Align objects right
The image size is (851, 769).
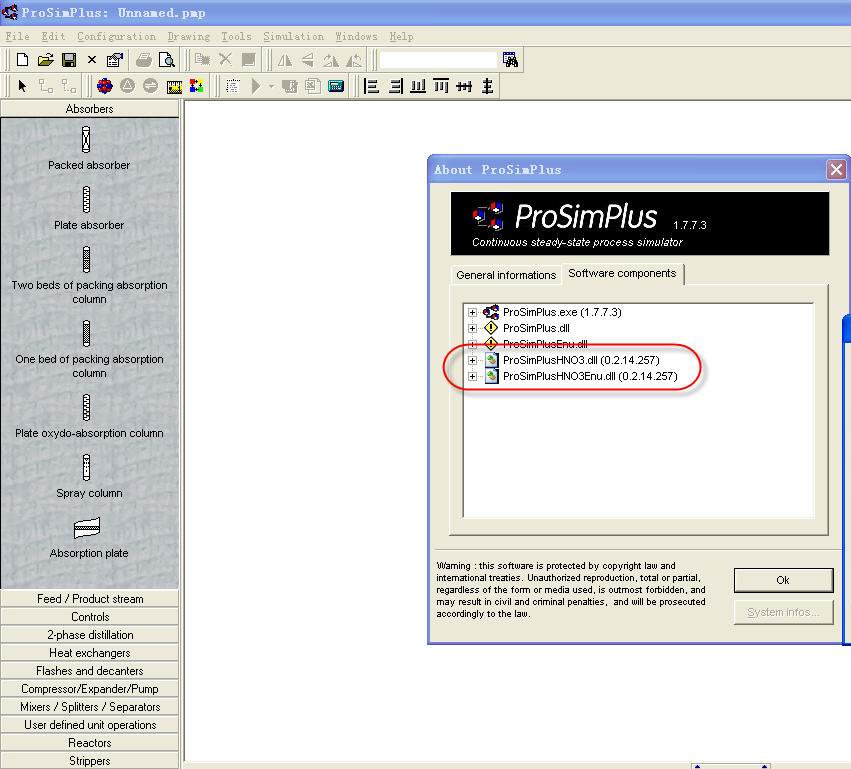click(396, 86)
